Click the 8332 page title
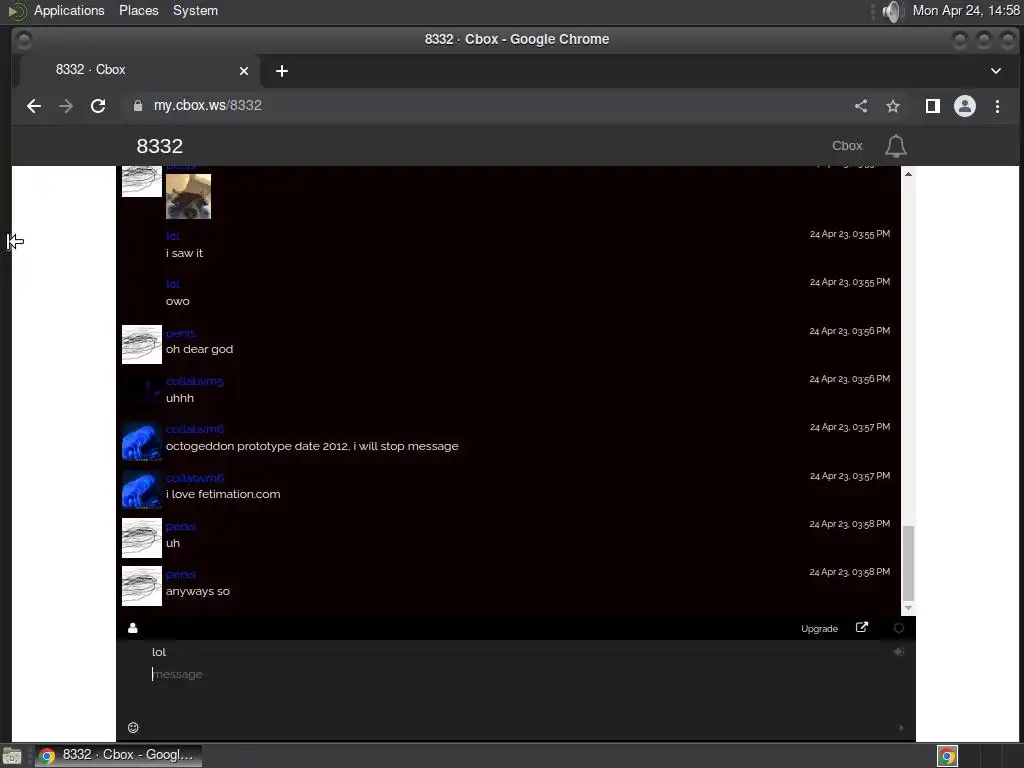Screen dimensions: 1024x768 [159, 146]
